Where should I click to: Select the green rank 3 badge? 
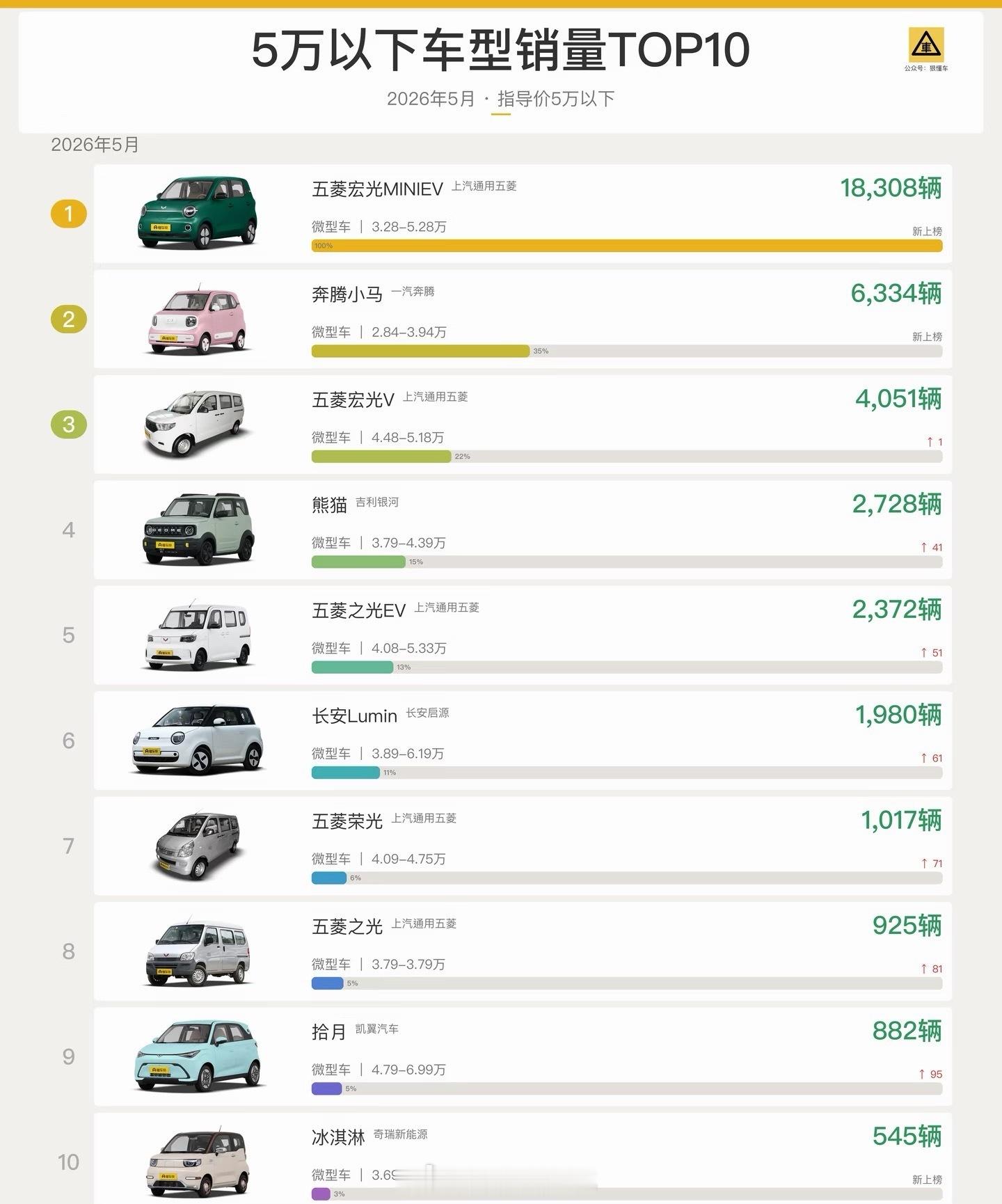(x=68, y=425)
